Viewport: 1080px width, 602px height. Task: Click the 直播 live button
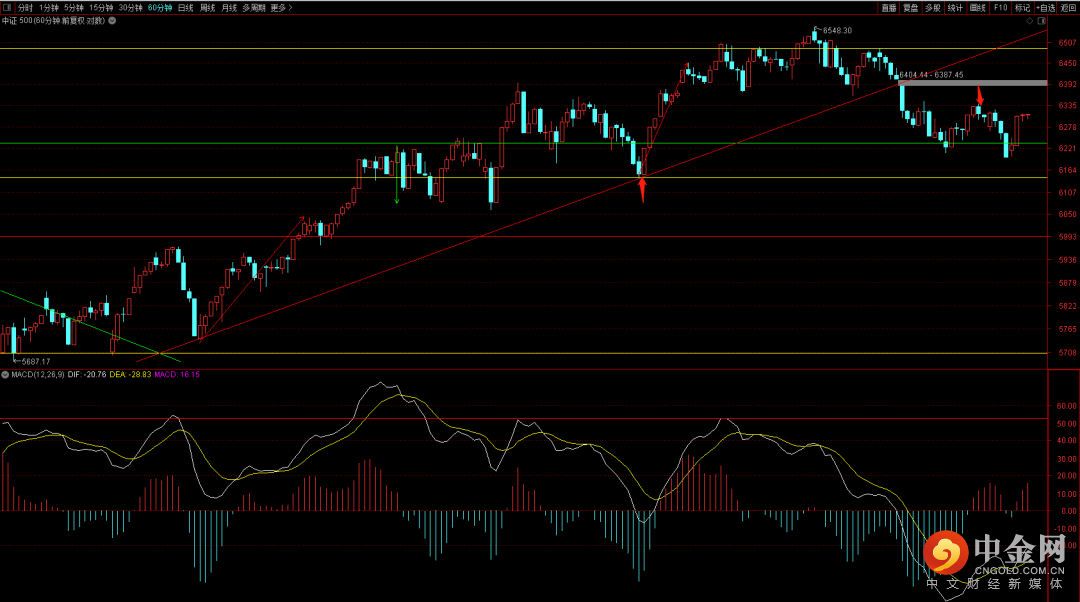pos(889,8)
